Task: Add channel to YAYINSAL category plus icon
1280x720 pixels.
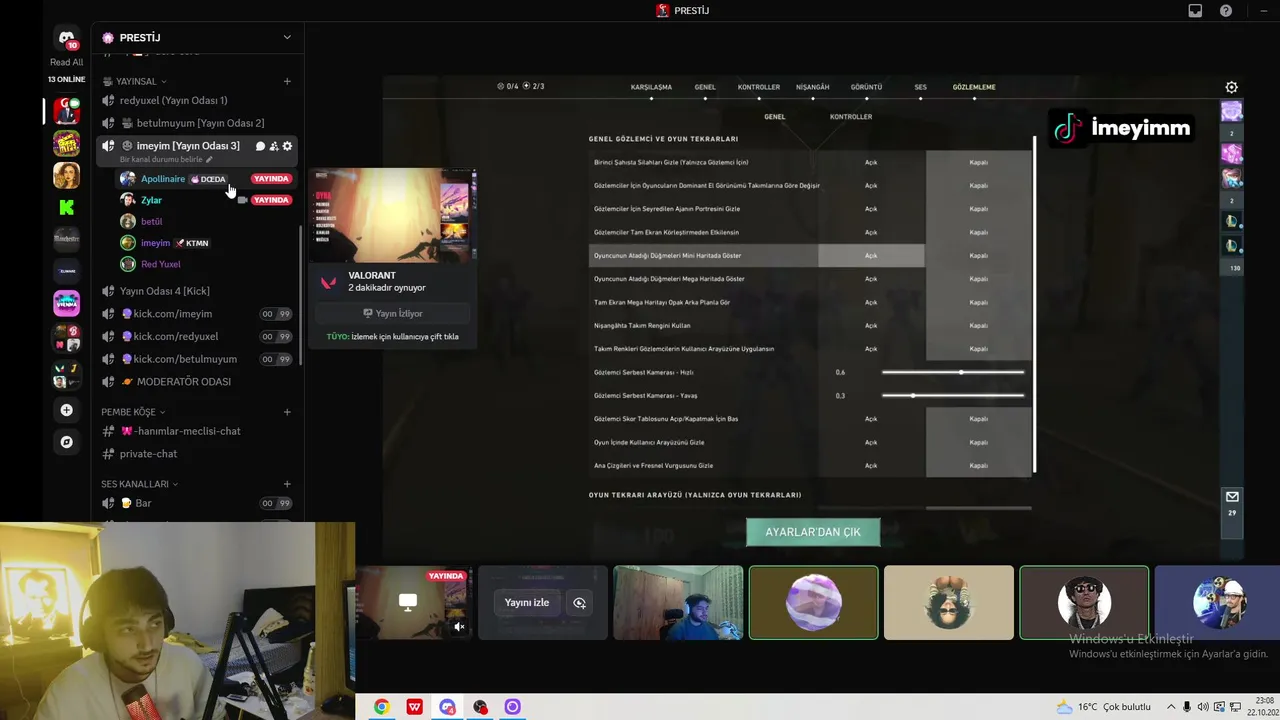Action: pos(287,81)
